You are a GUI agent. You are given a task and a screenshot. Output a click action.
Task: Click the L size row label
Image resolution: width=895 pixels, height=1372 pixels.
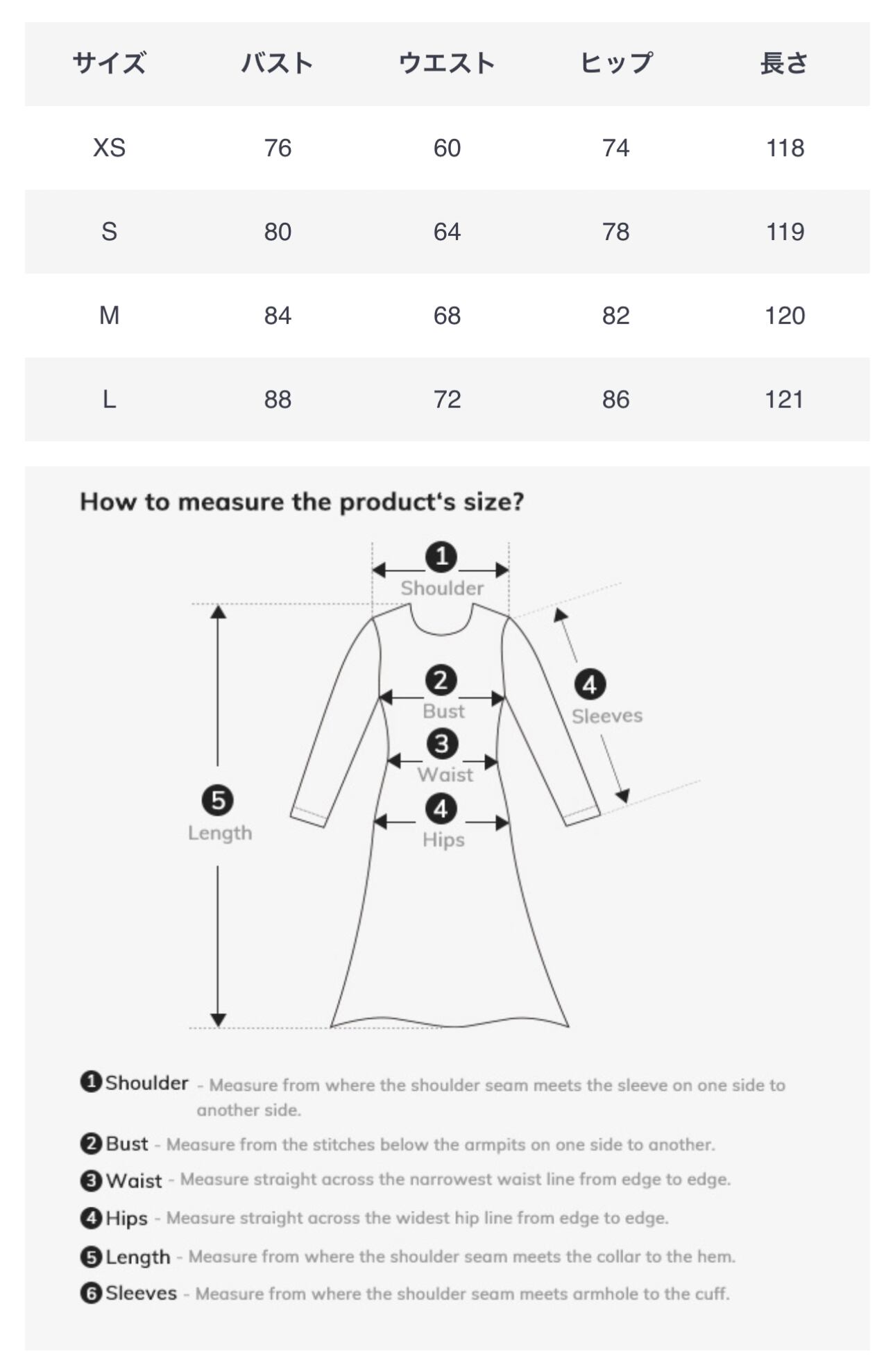pos(109,400)
